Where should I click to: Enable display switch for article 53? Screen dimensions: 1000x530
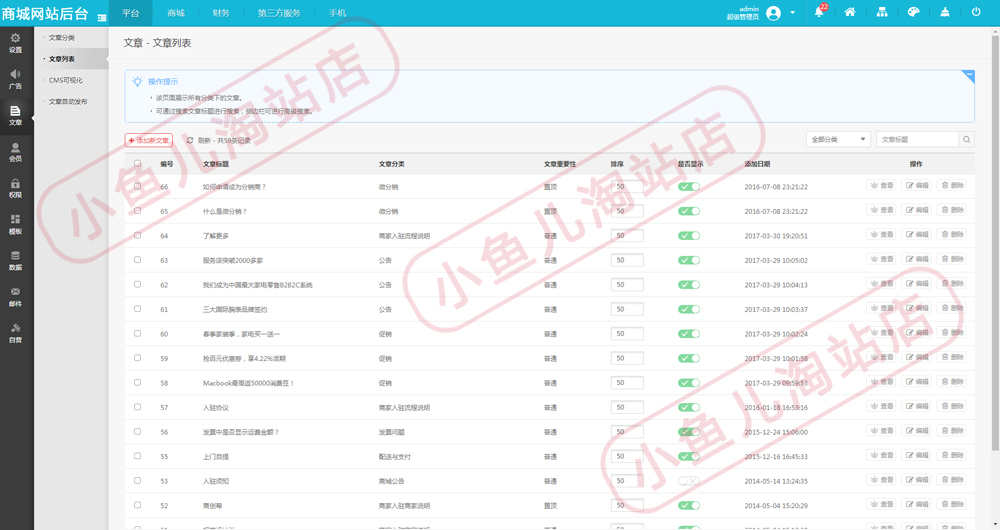[x=689, y=480]
